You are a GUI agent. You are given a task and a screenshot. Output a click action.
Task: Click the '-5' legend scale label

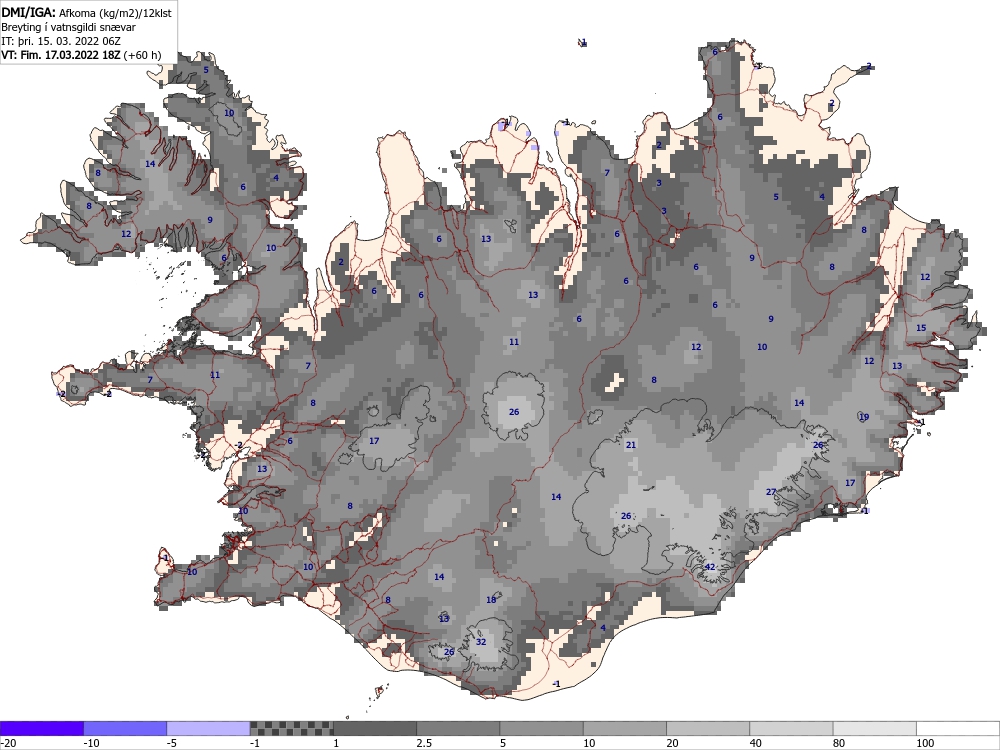pyautogui.click(x=172, y=743)
